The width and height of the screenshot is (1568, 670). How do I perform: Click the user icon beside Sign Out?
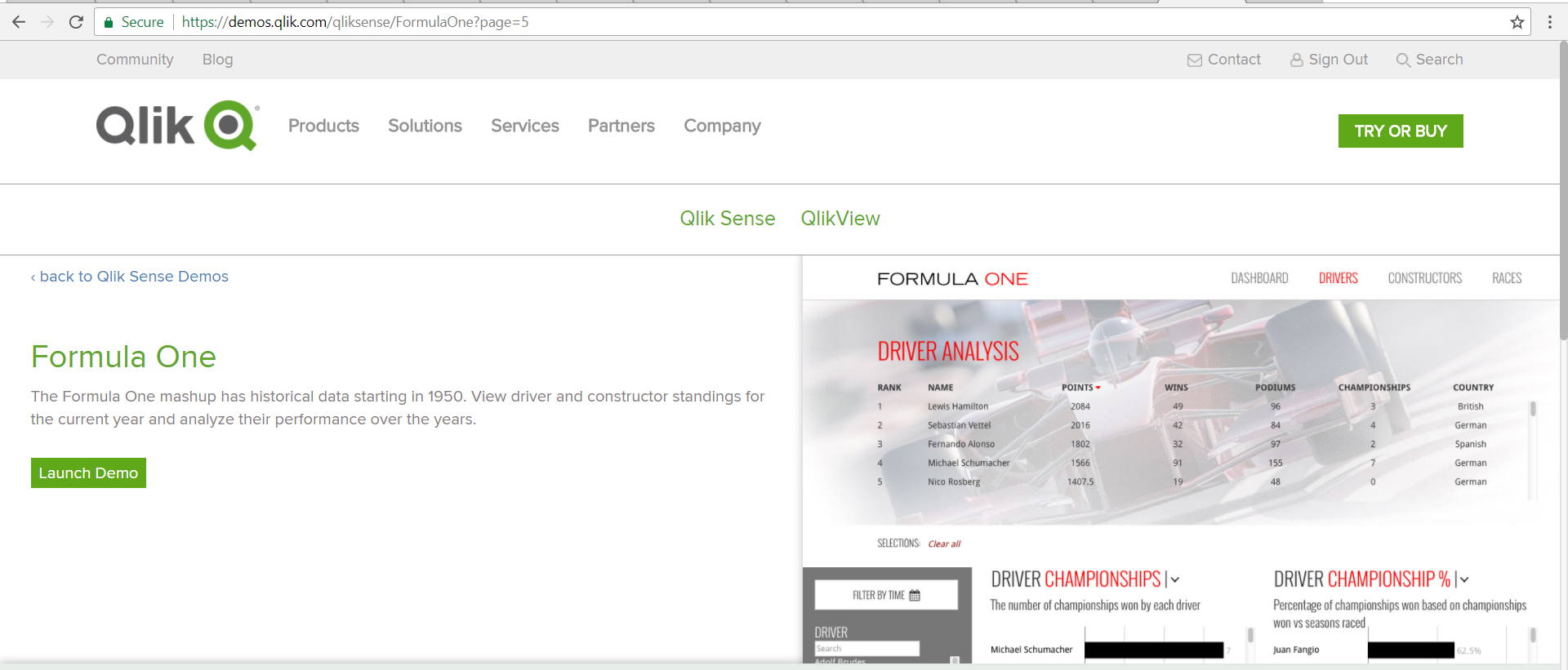1296,60
